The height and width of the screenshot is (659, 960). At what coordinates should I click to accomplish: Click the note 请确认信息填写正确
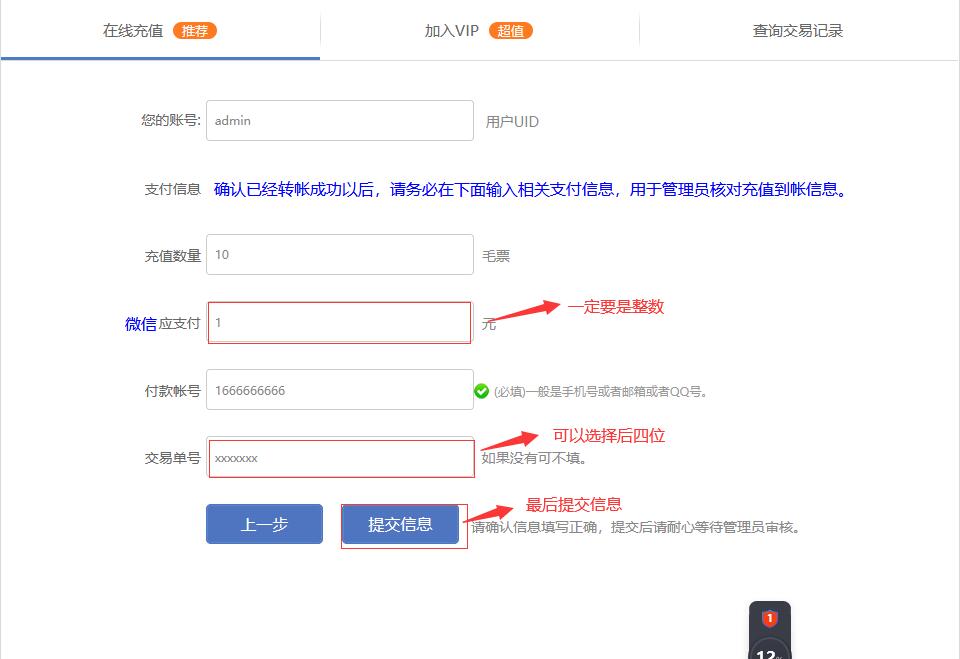636,527
